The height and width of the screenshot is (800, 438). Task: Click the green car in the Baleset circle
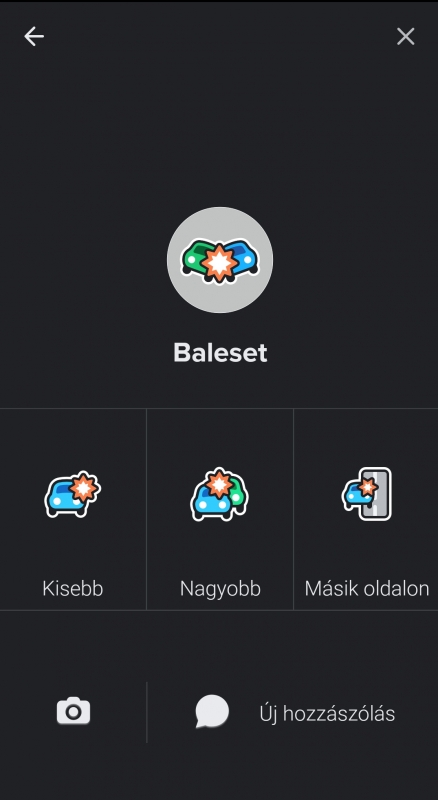pos(194,257)
